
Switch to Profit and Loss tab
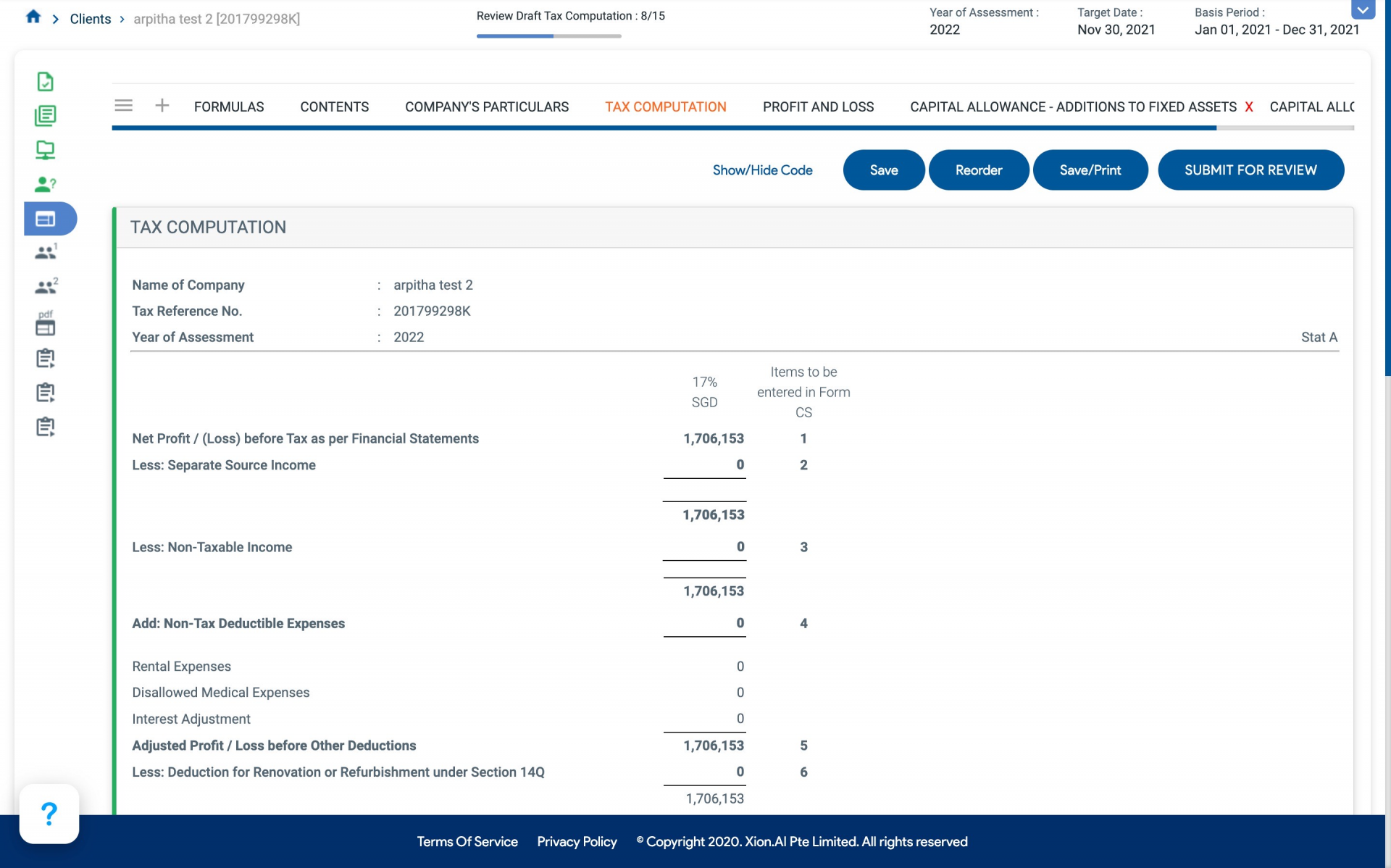coord(818,107)
